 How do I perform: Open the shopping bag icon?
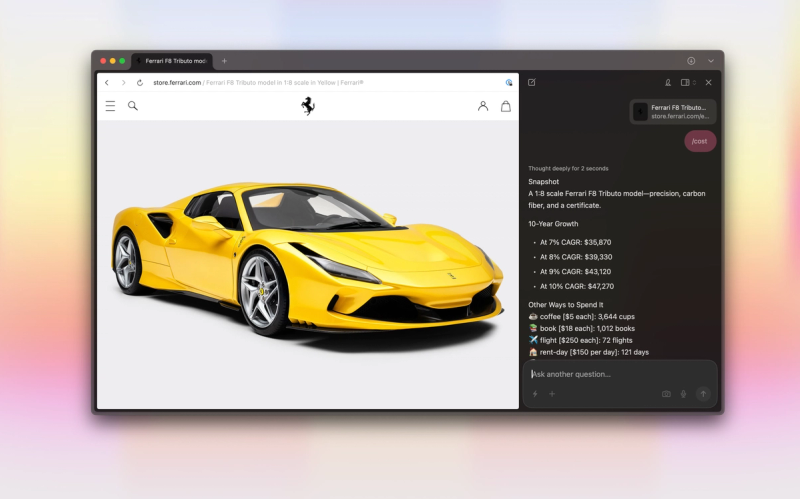coord(506,106)
